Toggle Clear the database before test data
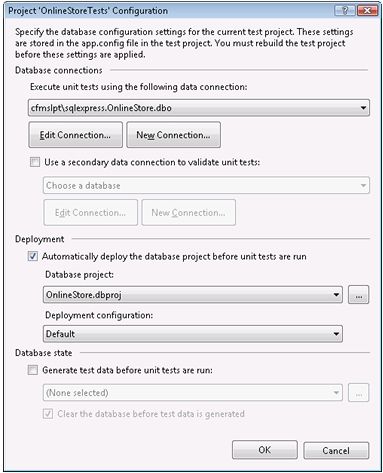383x473 pixels. (x=48, y=414)
